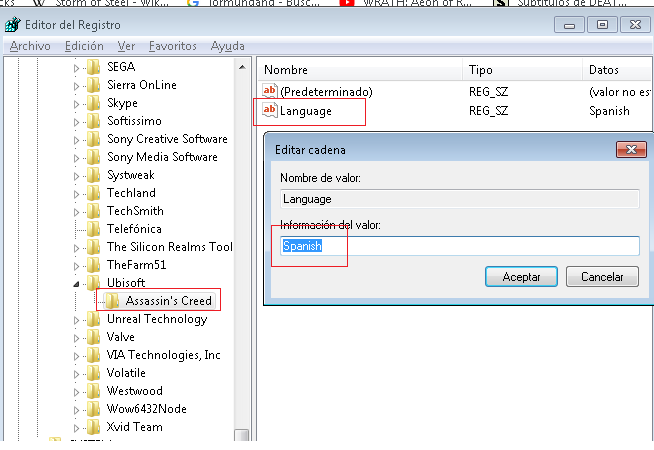Click the Cancelar button
The image size is (654, 450).
coord(602,277)
